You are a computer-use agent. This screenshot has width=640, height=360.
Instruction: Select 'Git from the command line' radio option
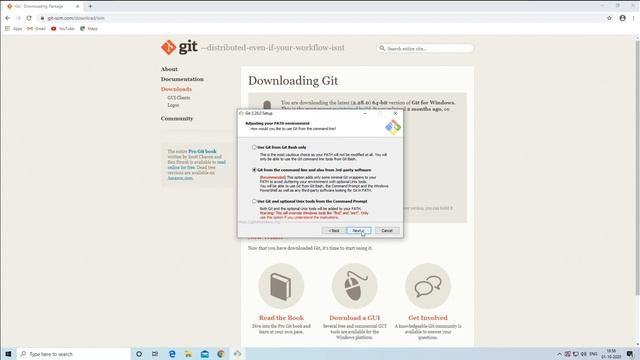click(254, 170)
